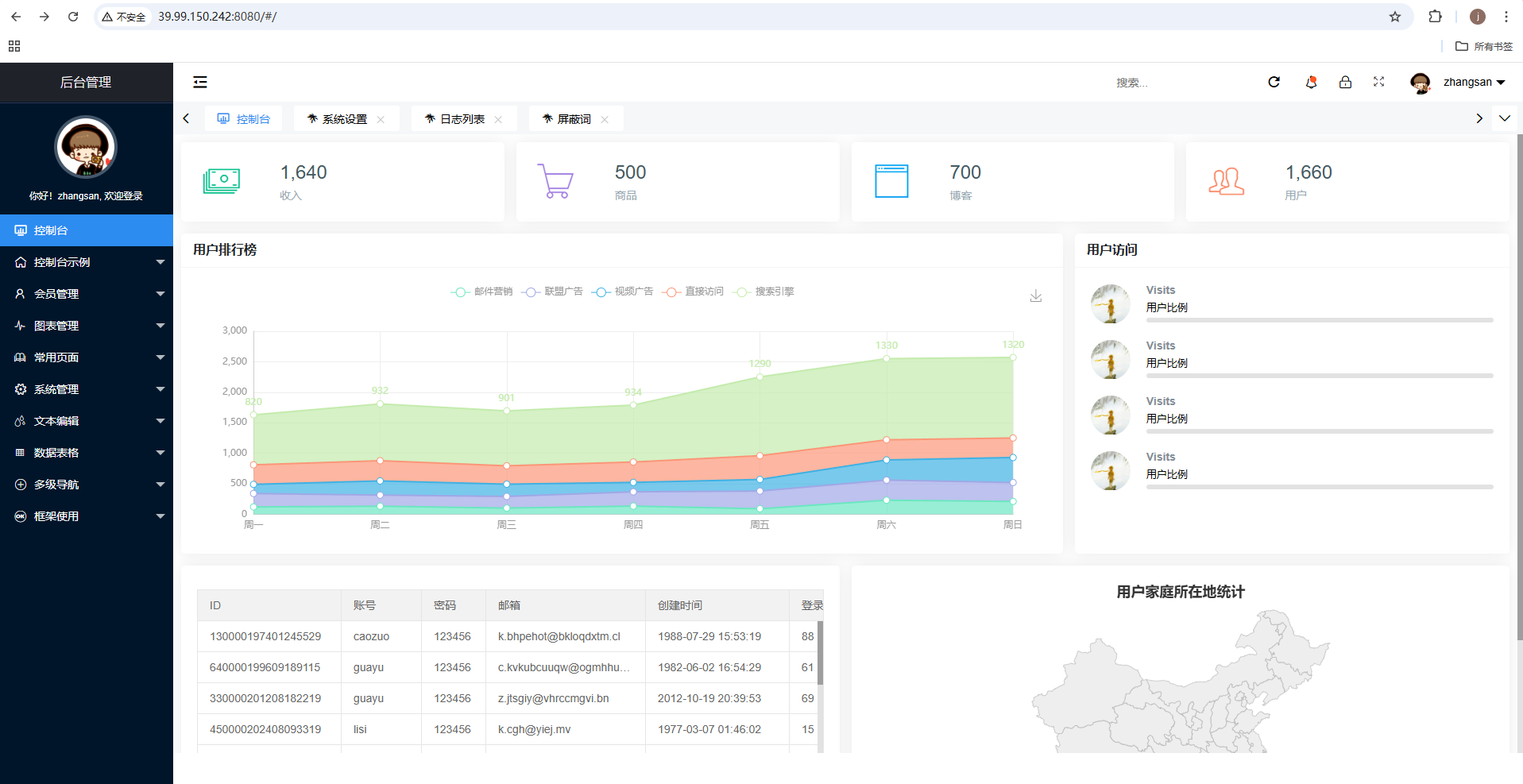The image size is (1523, 784).
Task: Close the 系统设置 tab
Action: click(x=381, y=119)
